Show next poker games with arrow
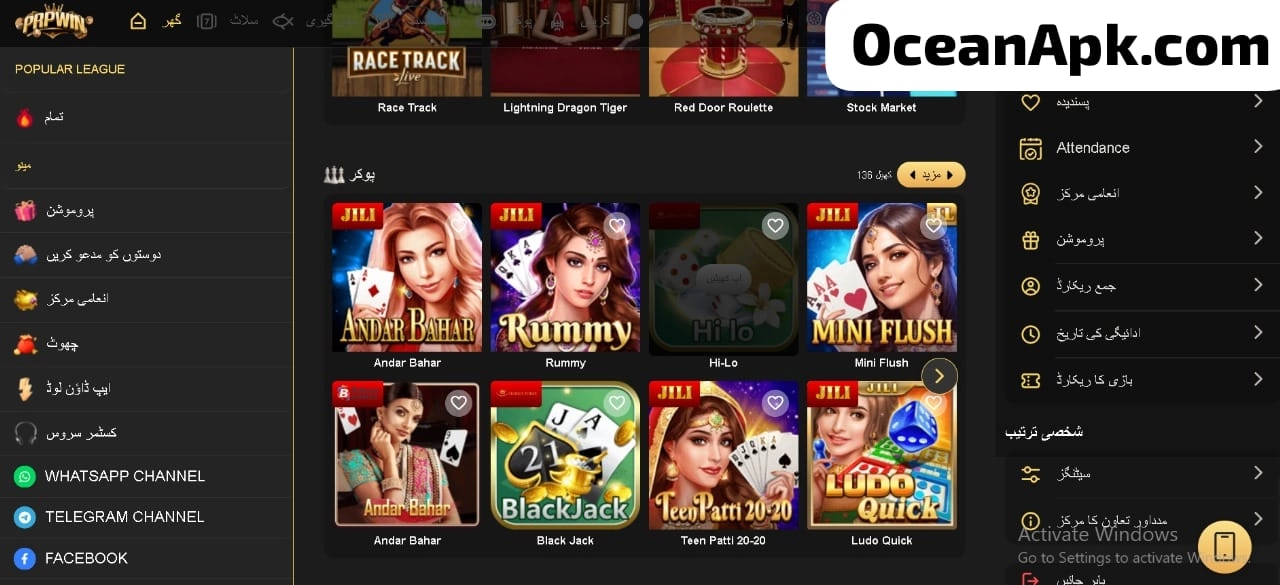This screenshot has height=585, width=1280. pos(939,376)
